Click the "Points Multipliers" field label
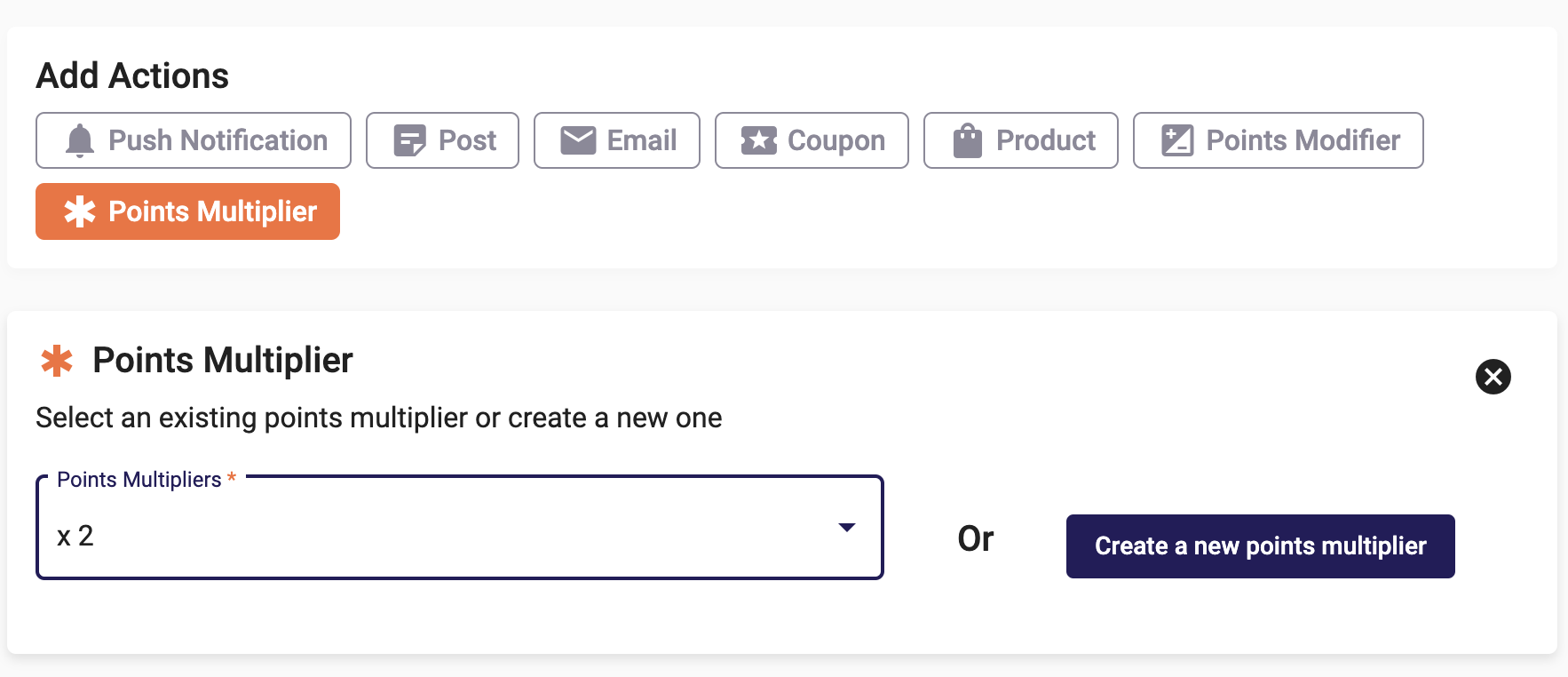This screenshot has width=1568, height=677. (x=139, y=480)
